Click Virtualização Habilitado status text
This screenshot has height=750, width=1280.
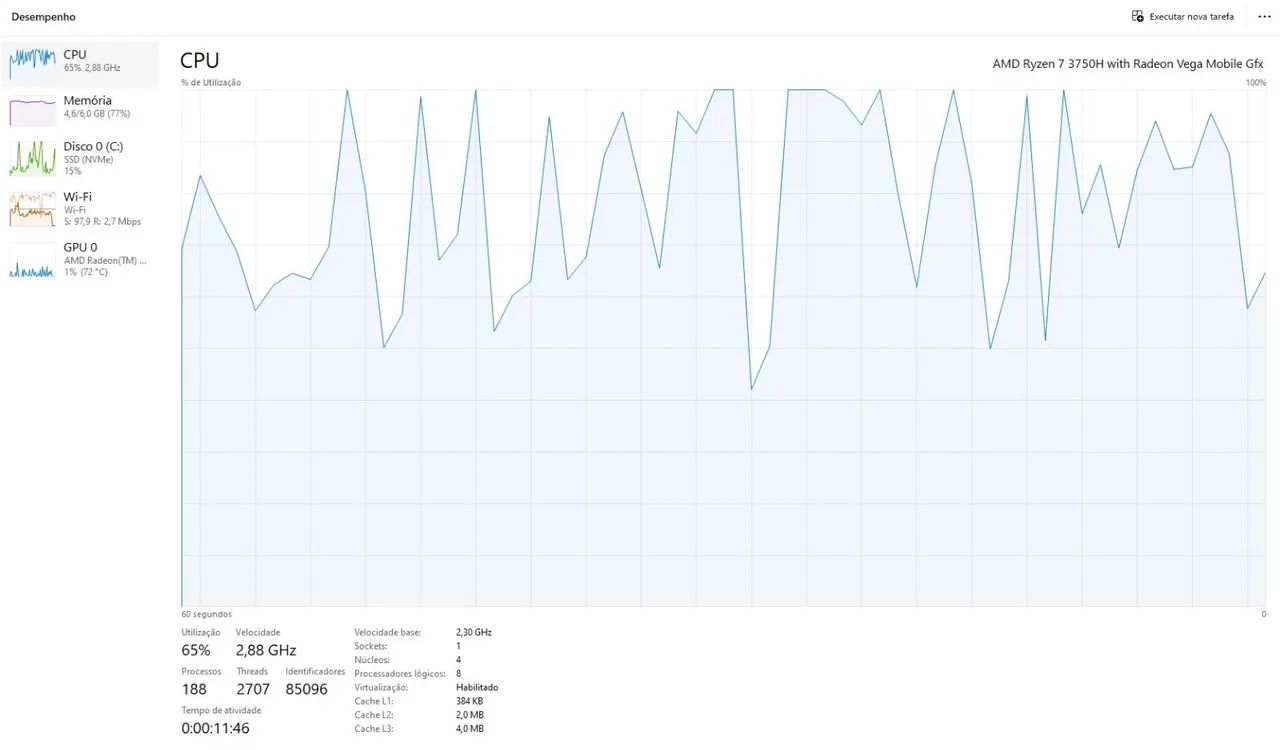point(477,688)
